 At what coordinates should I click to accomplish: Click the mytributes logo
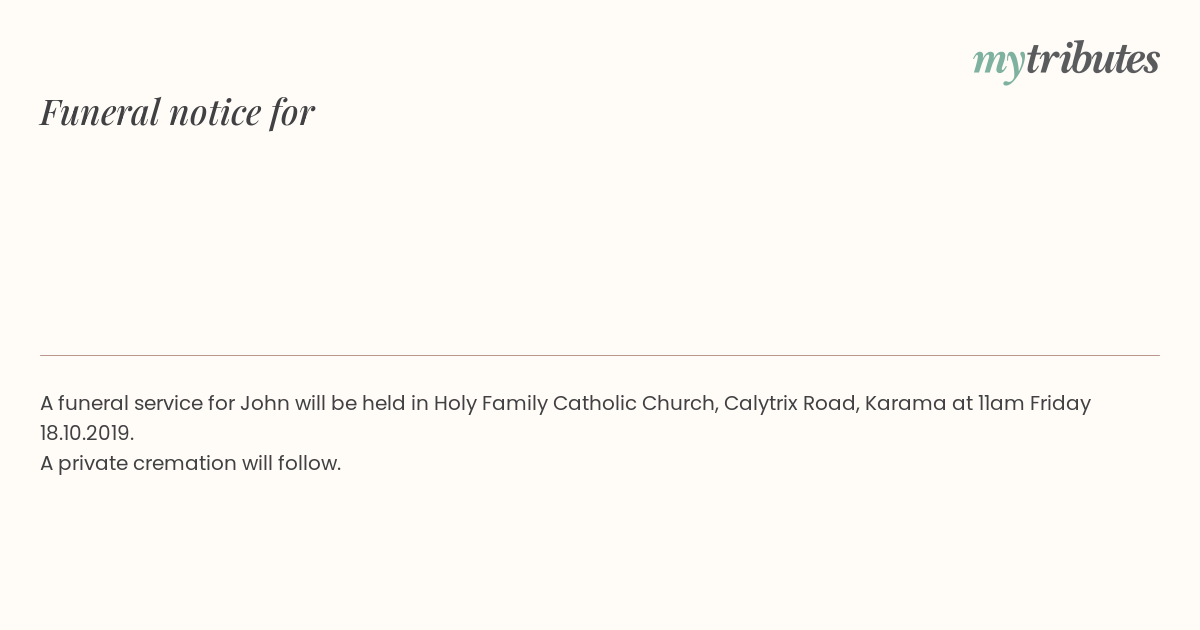pyautogui.click(x=1066, y=60)
